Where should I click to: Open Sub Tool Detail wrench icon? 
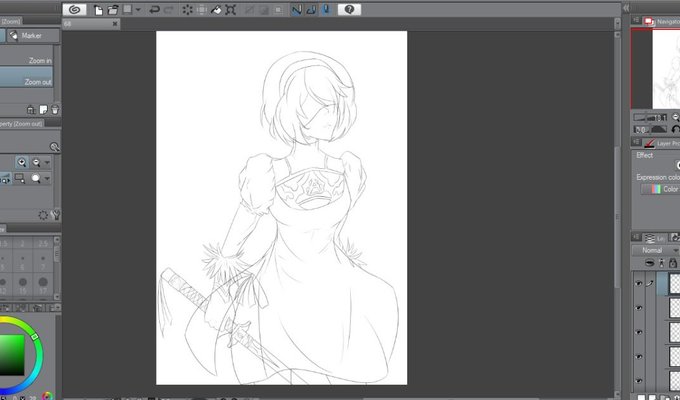coord(56,215)
